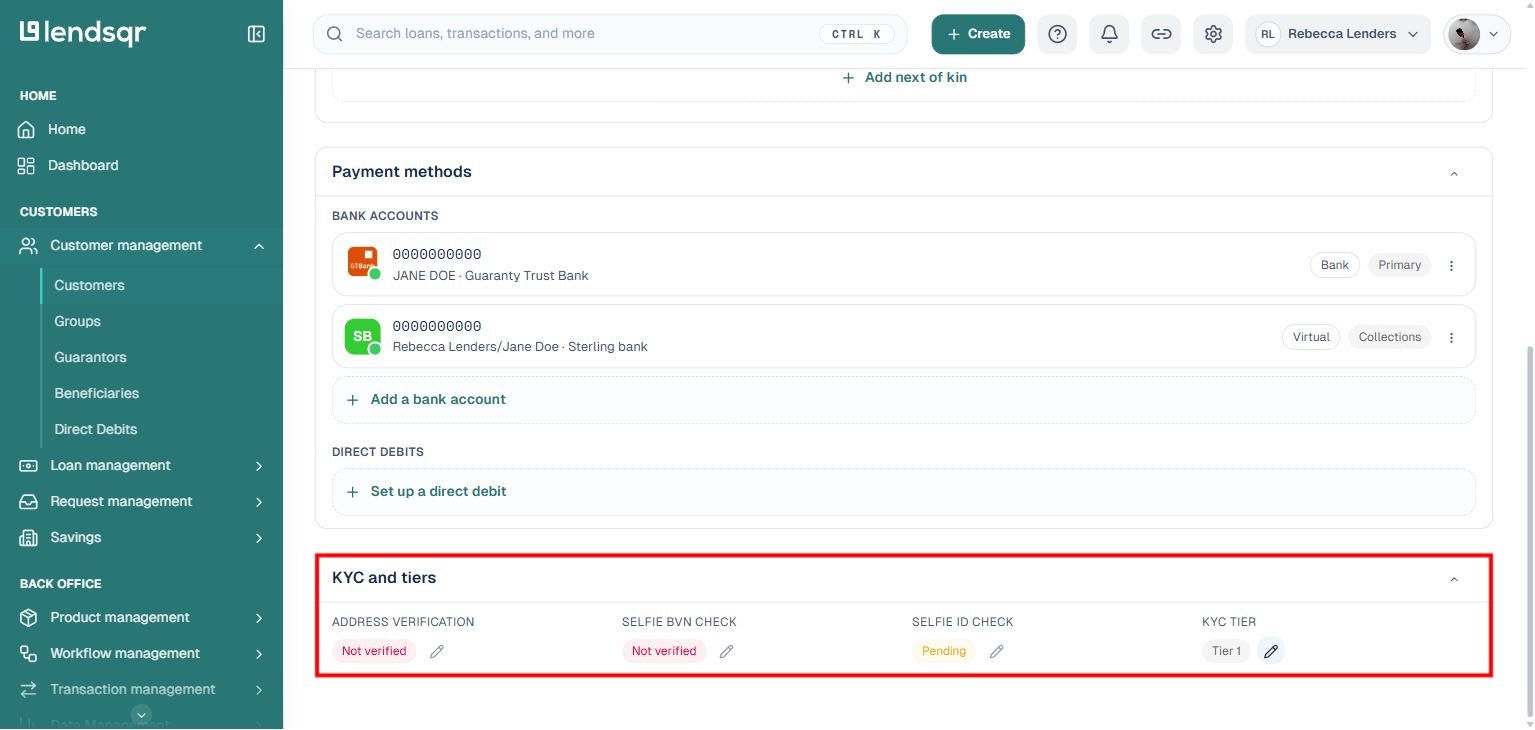1535x730 pixels.
Task: Open options menu for Guaranty Trust Bank account
Action: tap(1452, 265)
